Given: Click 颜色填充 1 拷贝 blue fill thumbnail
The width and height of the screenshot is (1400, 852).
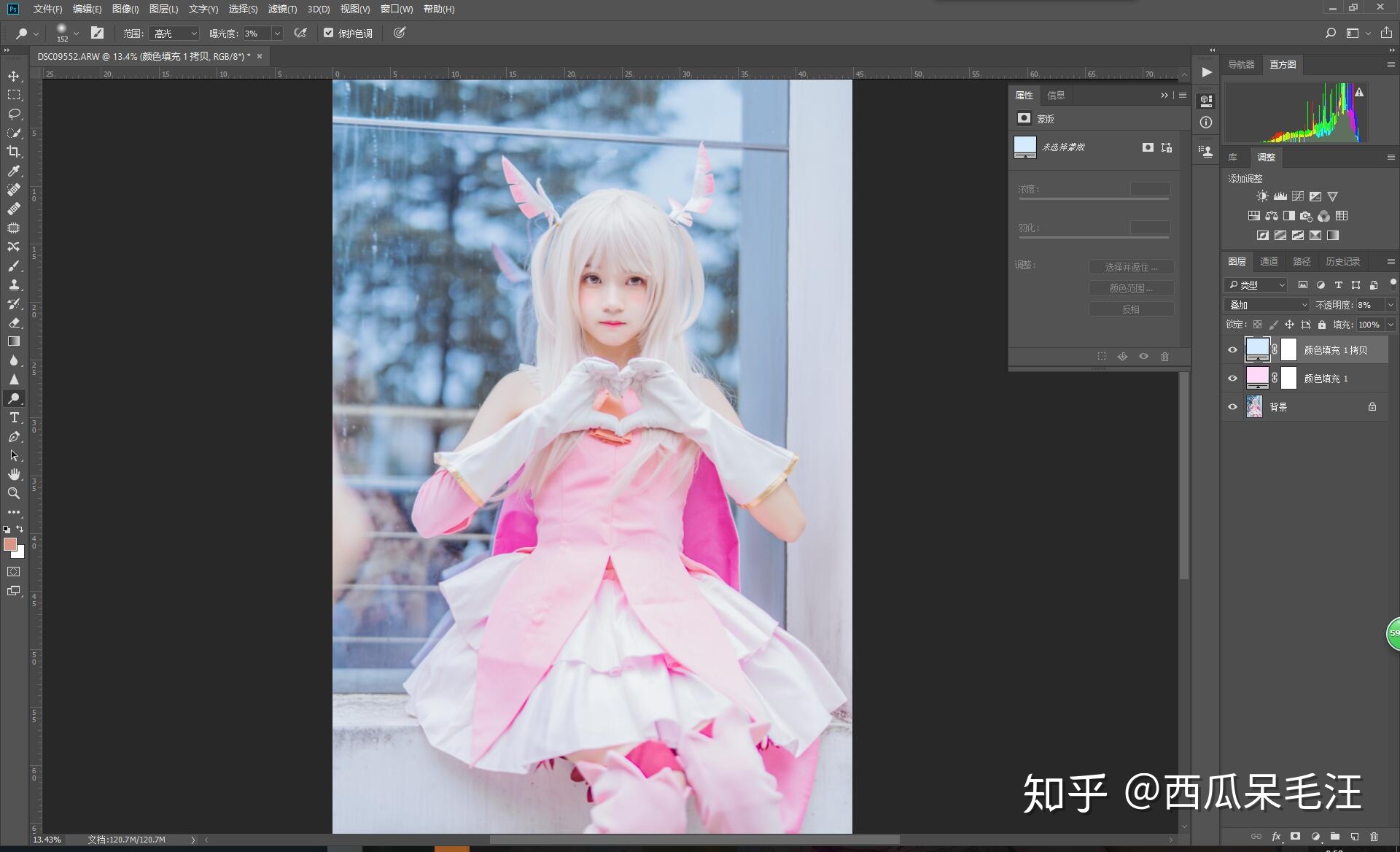Looking at the screenshot, I should click(1257, 349).
